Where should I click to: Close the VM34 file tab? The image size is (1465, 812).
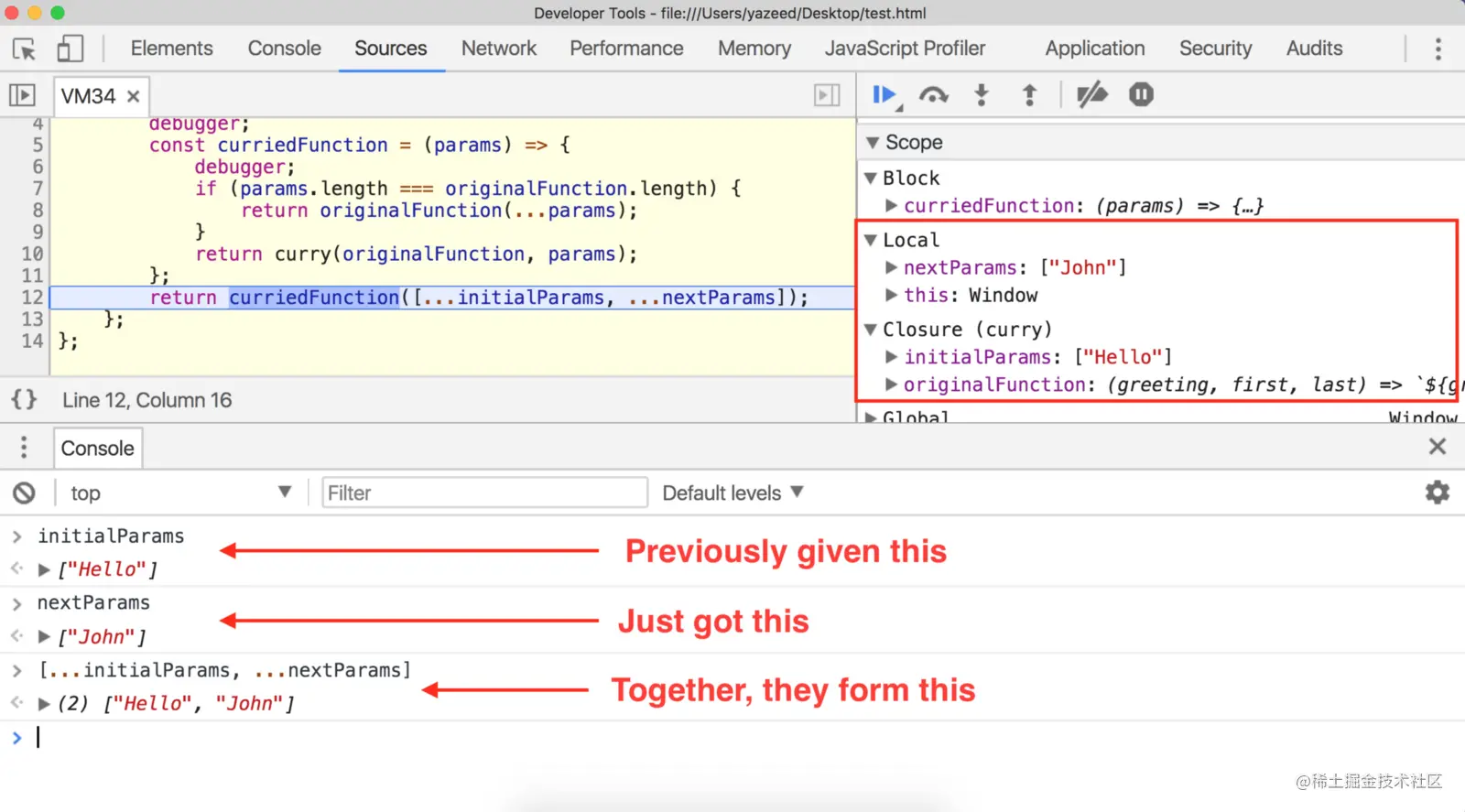point(134,96)
